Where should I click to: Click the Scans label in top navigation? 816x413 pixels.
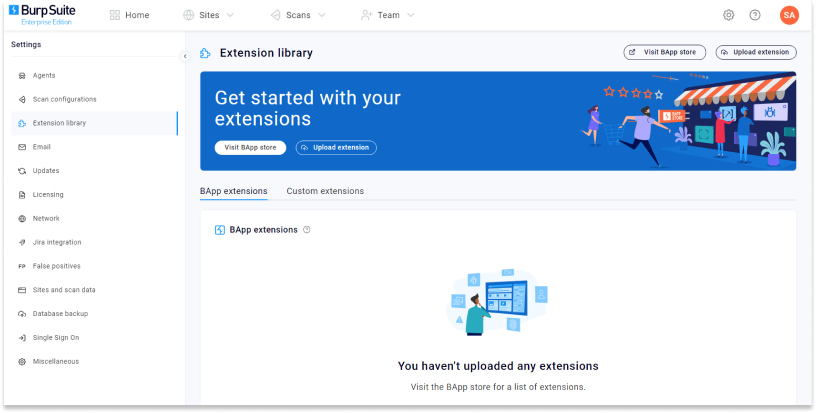[298, 15]
